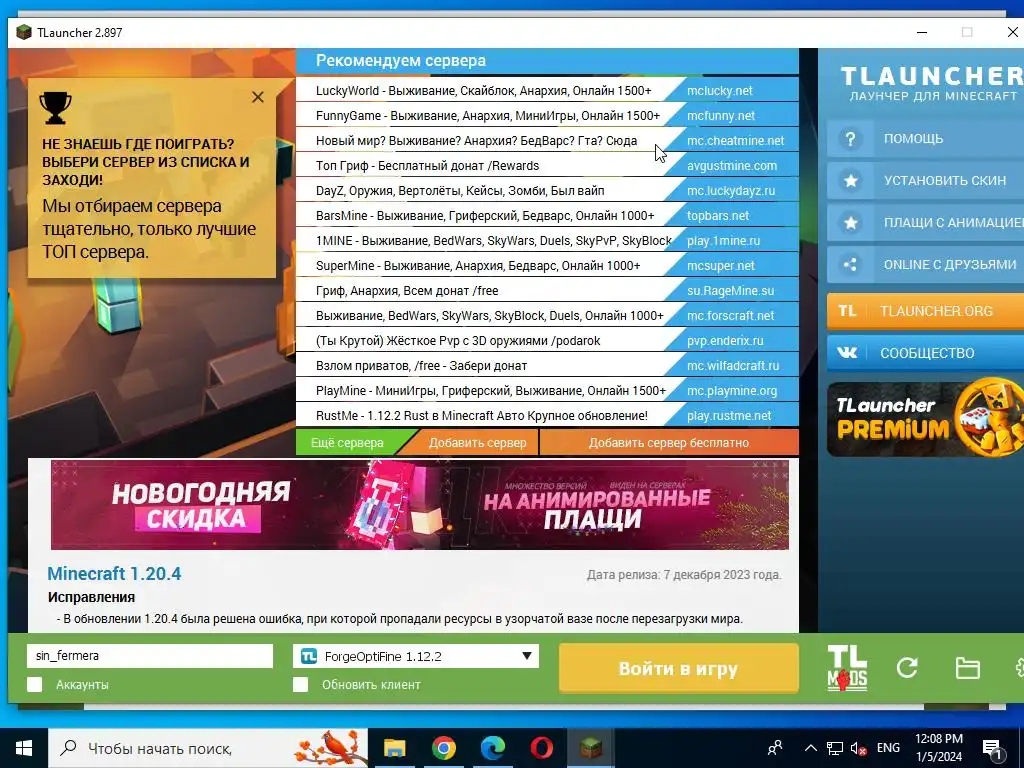Select the LuckyWorld server row
This screenshot has width=1024, height=768.
[547, 91]
